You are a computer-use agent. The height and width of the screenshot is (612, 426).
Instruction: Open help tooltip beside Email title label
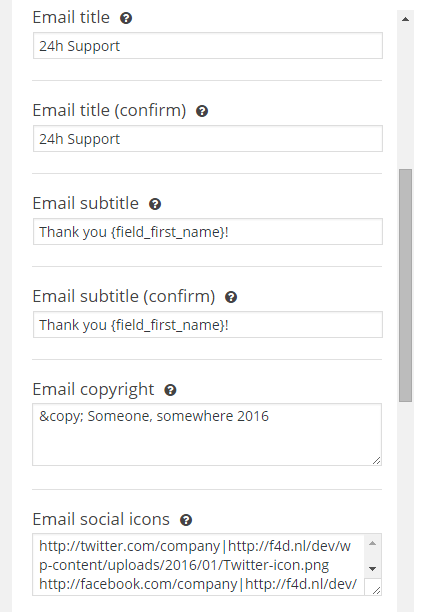(126, 18)
